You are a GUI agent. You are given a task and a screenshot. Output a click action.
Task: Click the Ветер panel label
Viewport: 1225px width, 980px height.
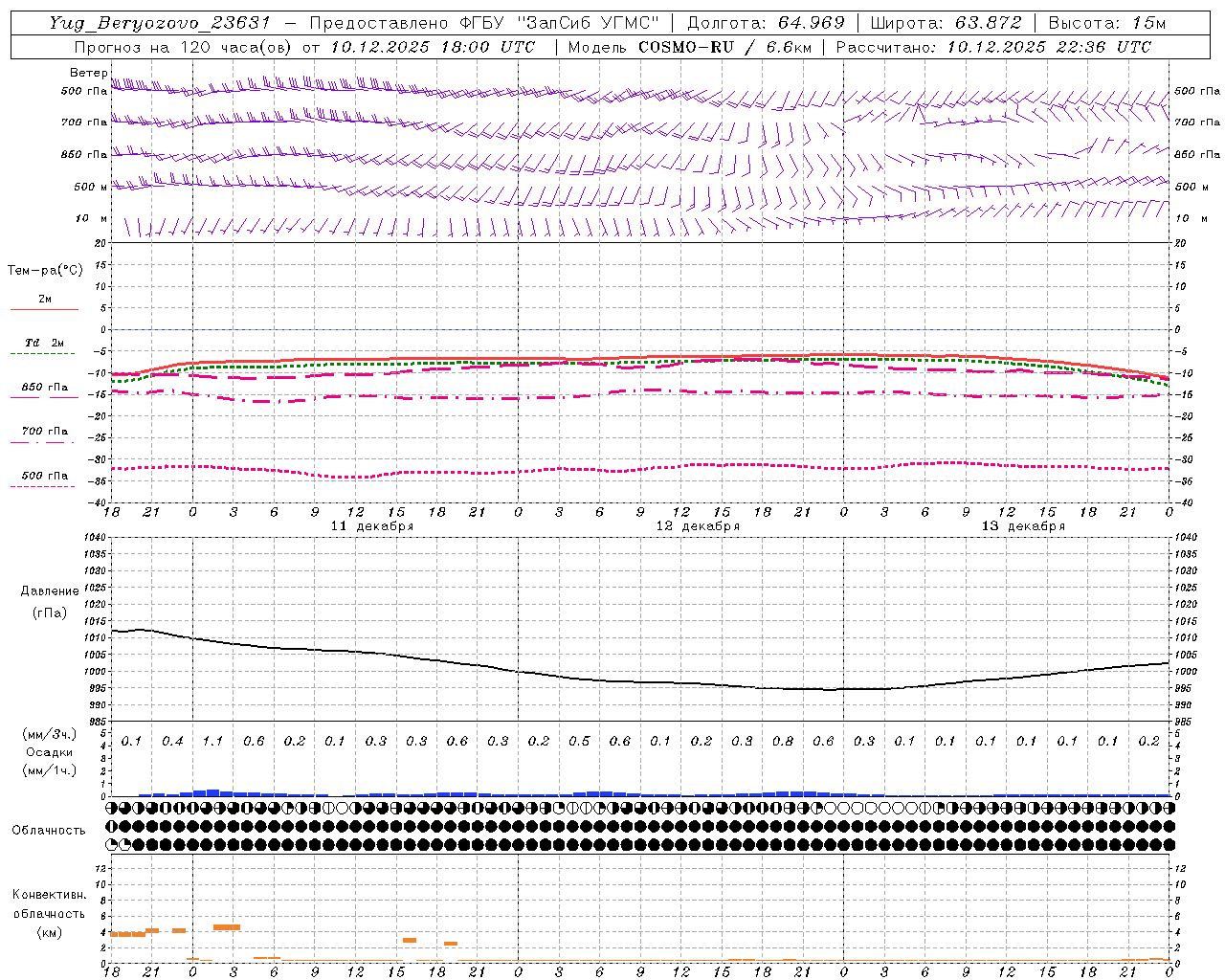click(x=88, y=73)
